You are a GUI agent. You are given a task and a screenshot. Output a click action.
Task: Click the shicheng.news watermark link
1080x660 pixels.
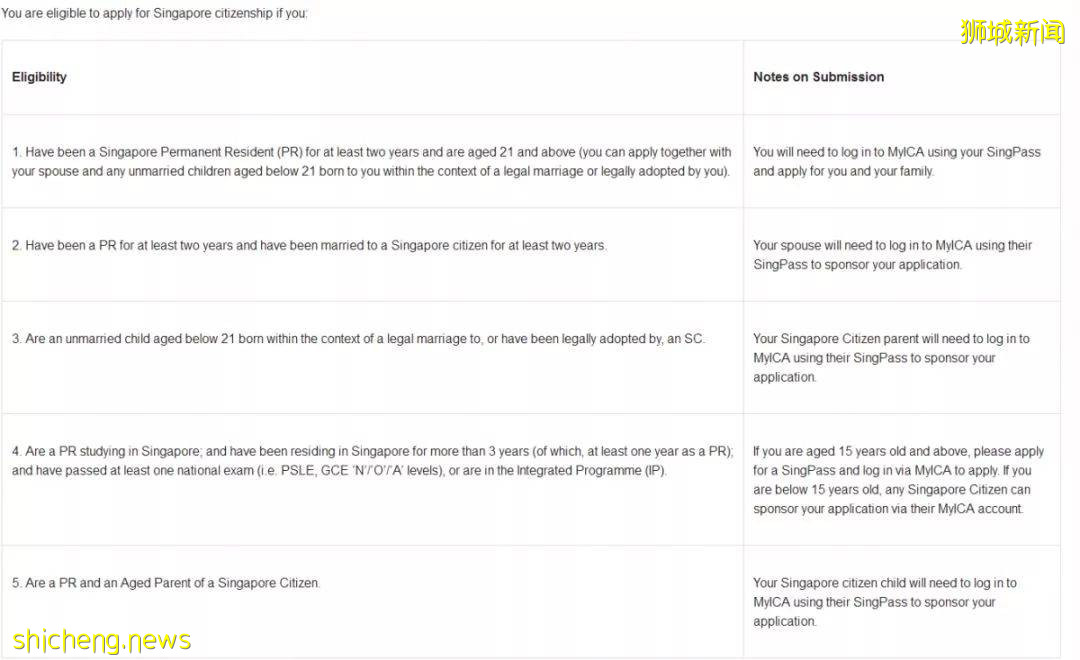point(102,640)
